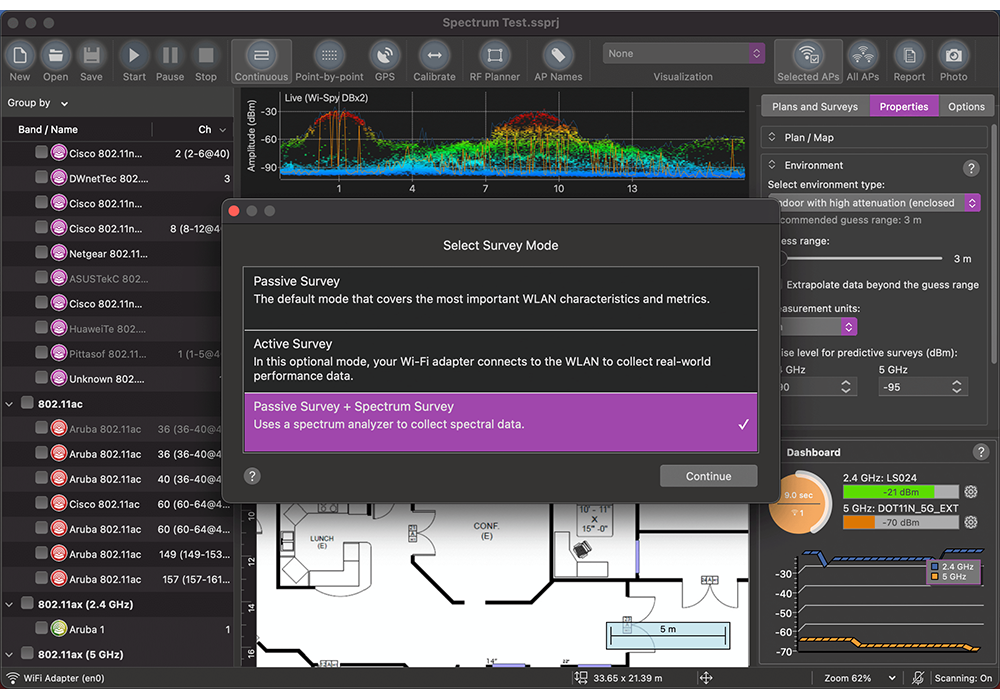1000x700 pixels.
Task: Check the Aruba 1 checkbox
Action: [x=41, y=628]
